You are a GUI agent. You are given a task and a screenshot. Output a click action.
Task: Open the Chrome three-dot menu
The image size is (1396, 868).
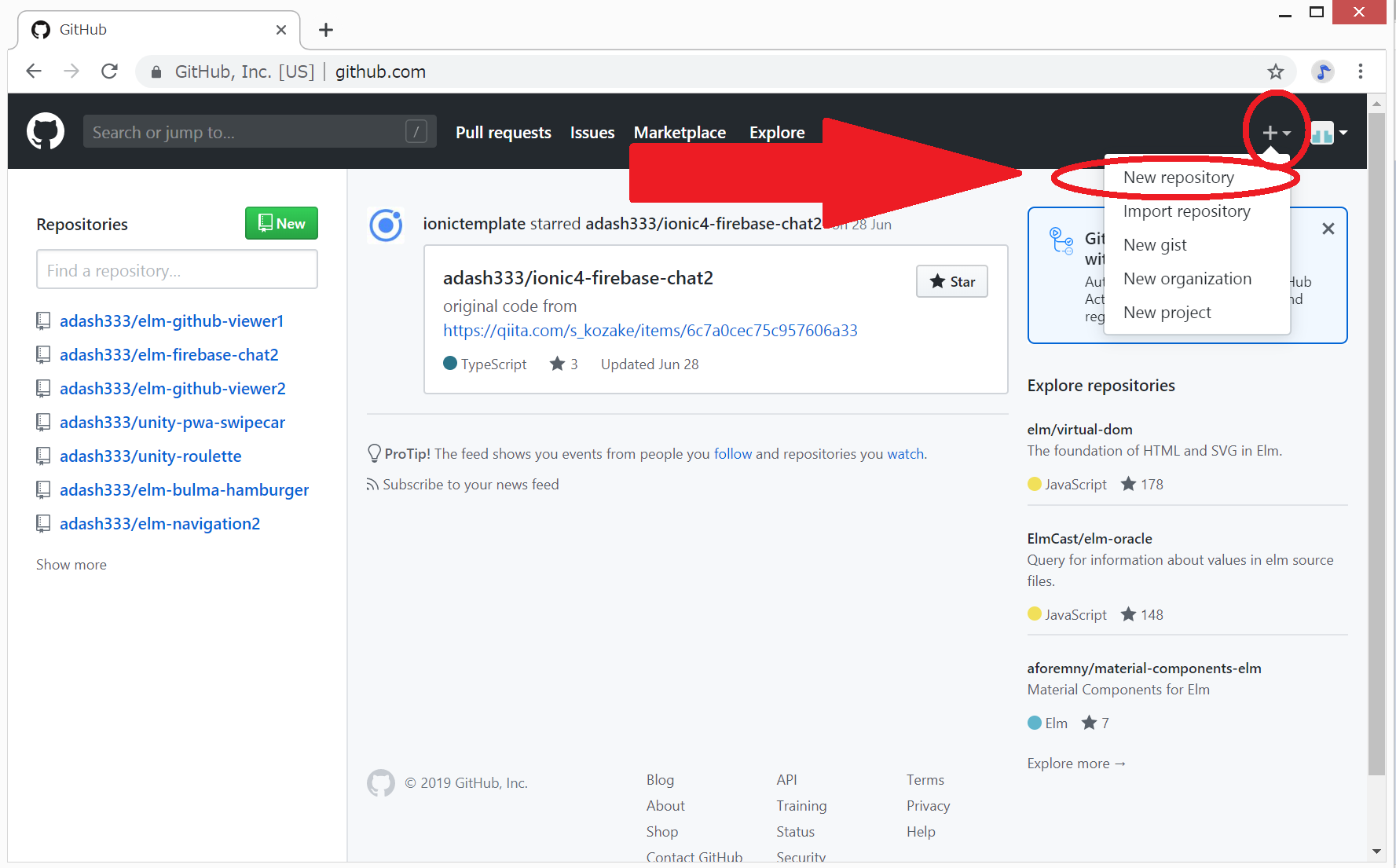point(1361,71)
